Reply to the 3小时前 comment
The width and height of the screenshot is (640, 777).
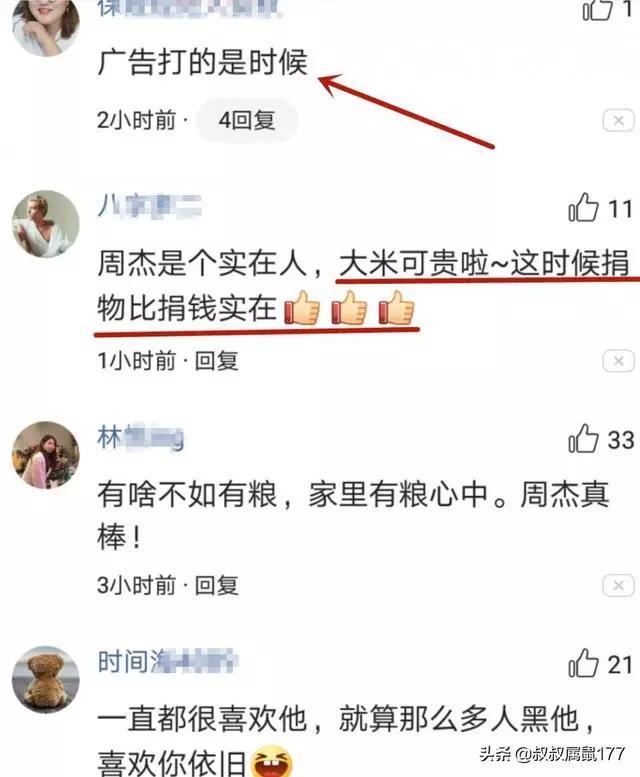(216, 586)
